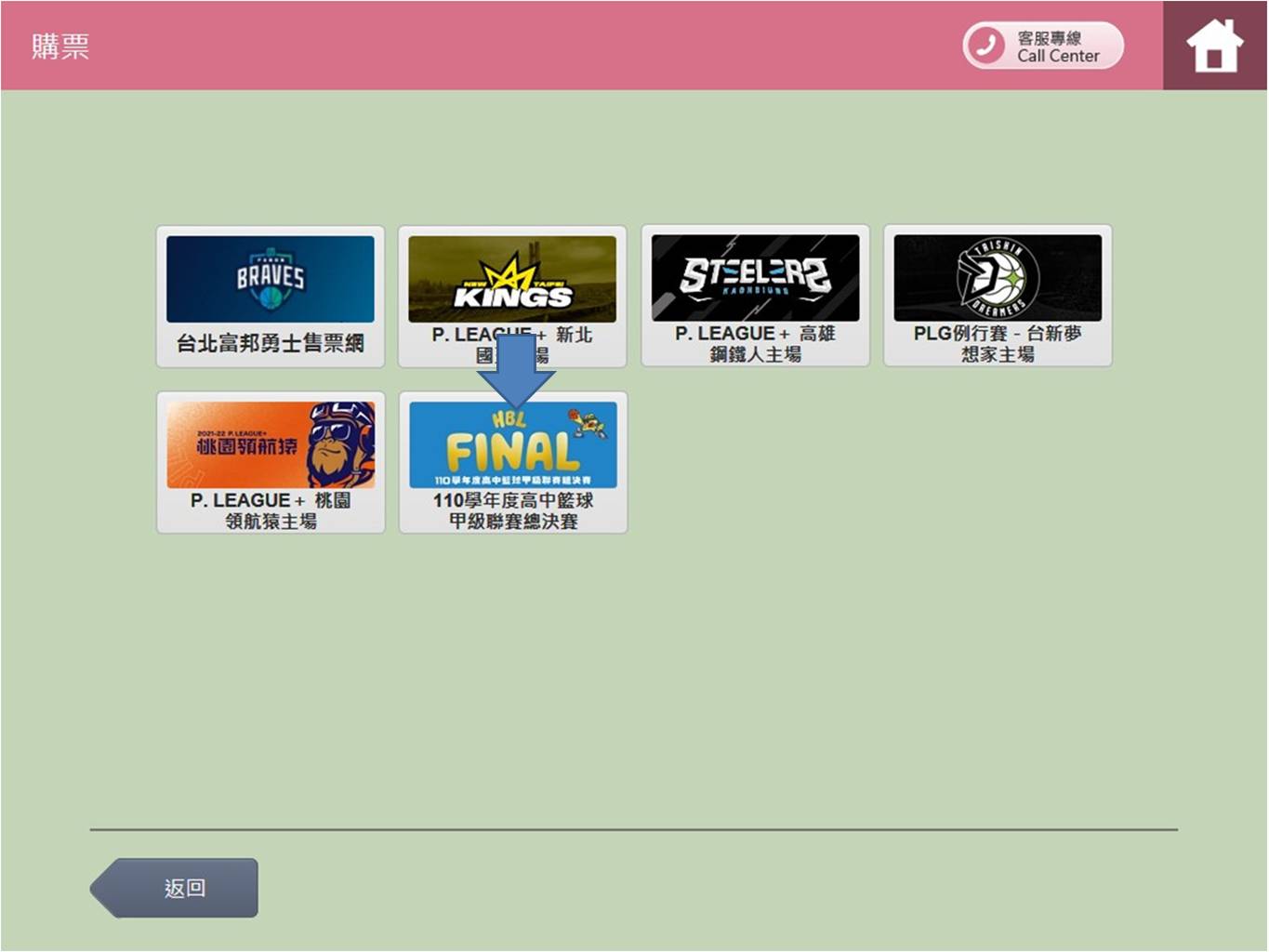1269x952 pixels.
Task: Tap the orange 桃園領航猿 banner
Action: click(242, 444)
